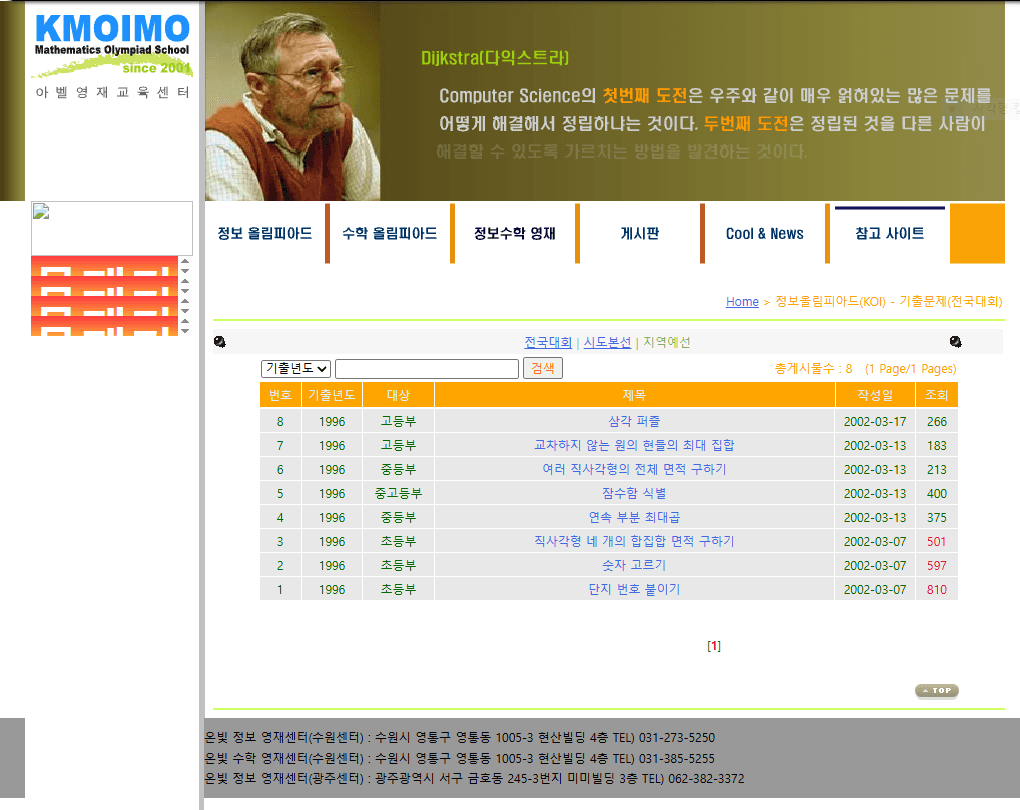Click view count 400

937,493
